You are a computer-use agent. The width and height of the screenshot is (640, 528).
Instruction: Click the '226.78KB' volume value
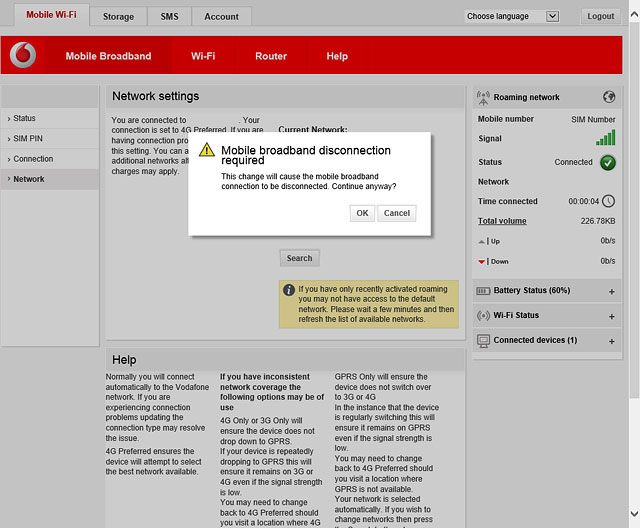598,221
